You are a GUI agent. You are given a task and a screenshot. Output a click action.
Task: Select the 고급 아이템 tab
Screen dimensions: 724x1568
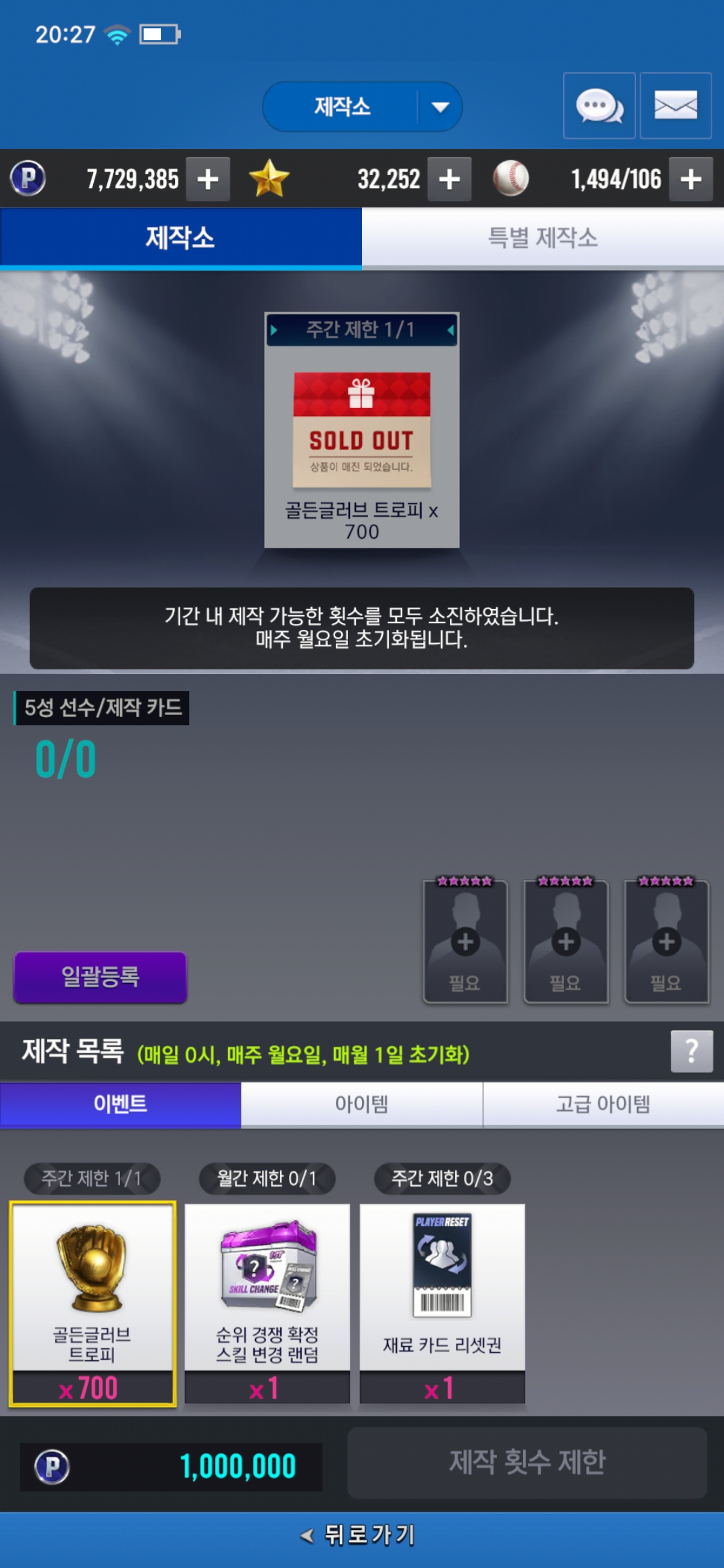(x=603, y=1104)
